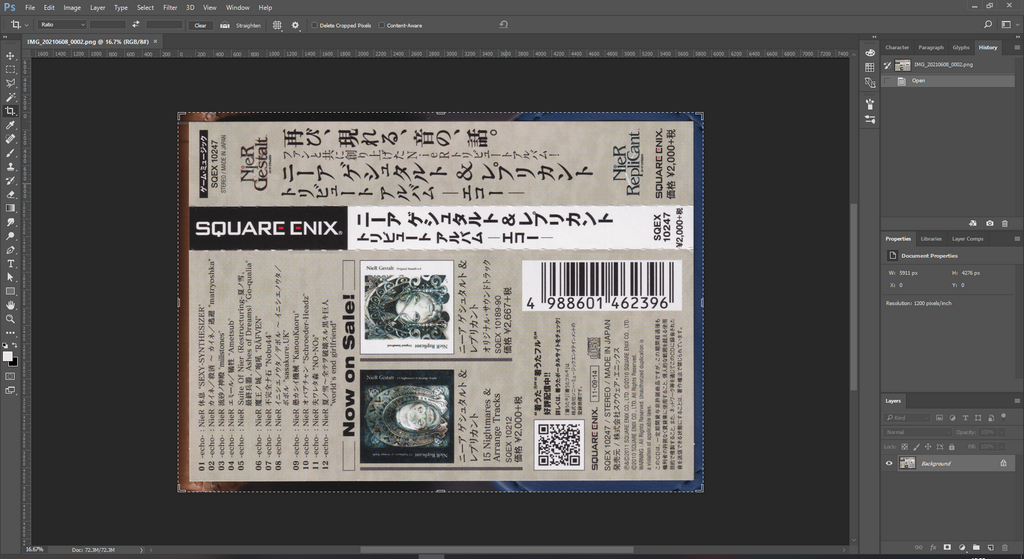
Task: Pick the Eyedropper tool
Action: pyautogui.click(x=10, y=125)
